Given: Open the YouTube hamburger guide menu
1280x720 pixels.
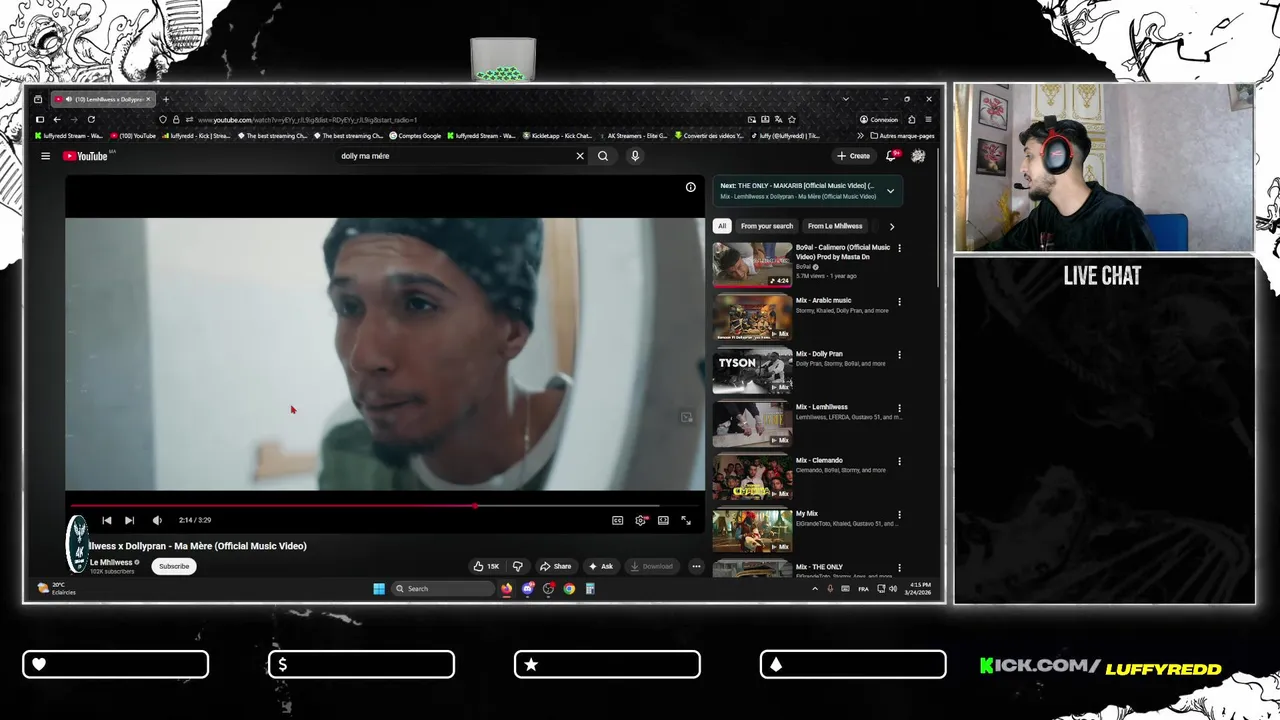Looking at the screenshot, I should click(45, 156).
